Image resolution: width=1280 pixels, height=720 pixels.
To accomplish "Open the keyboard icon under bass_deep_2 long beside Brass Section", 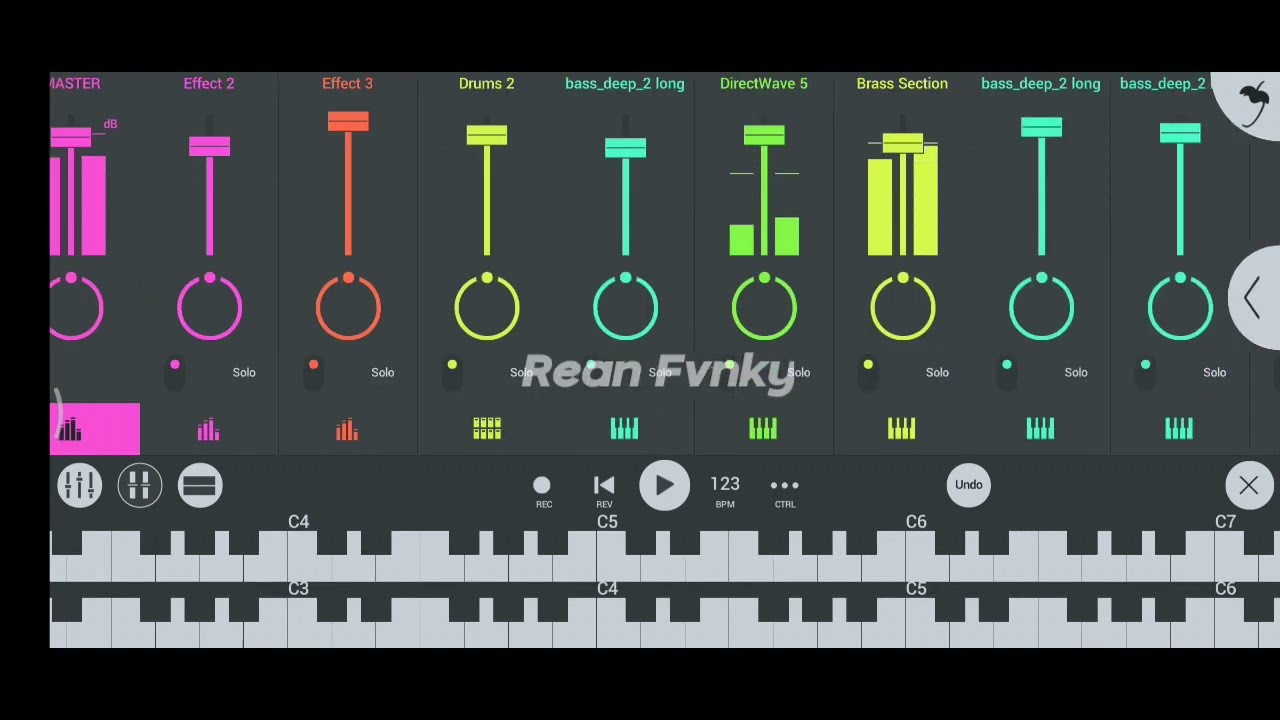I will pyautogui.click(x=1040, y=429).
